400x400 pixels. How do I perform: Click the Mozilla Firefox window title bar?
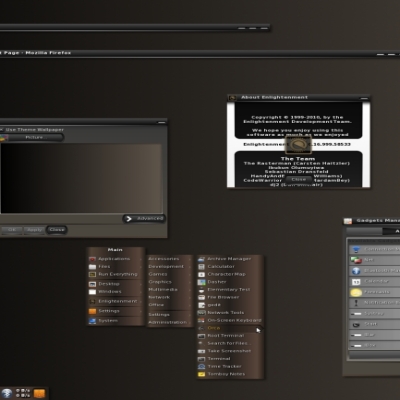tap(200, 53)
